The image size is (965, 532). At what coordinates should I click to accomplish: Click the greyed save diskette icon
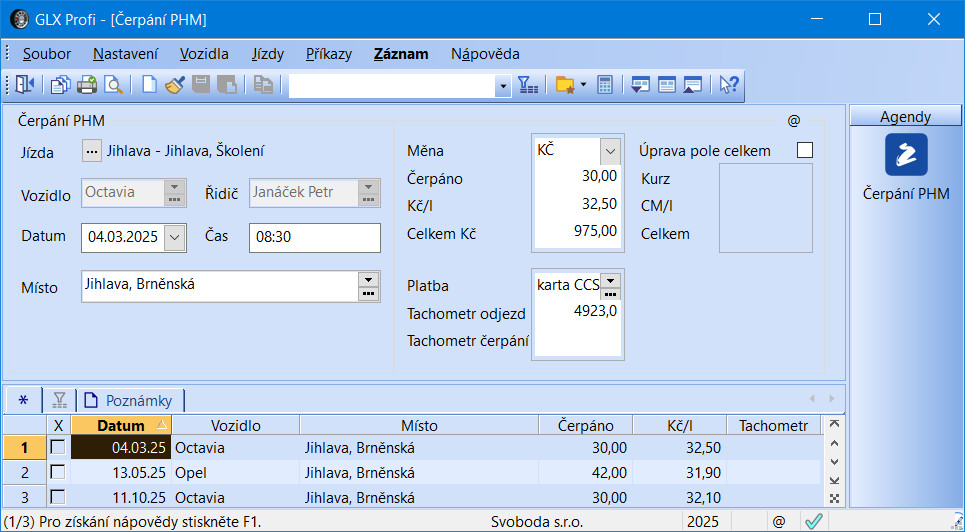201,85
